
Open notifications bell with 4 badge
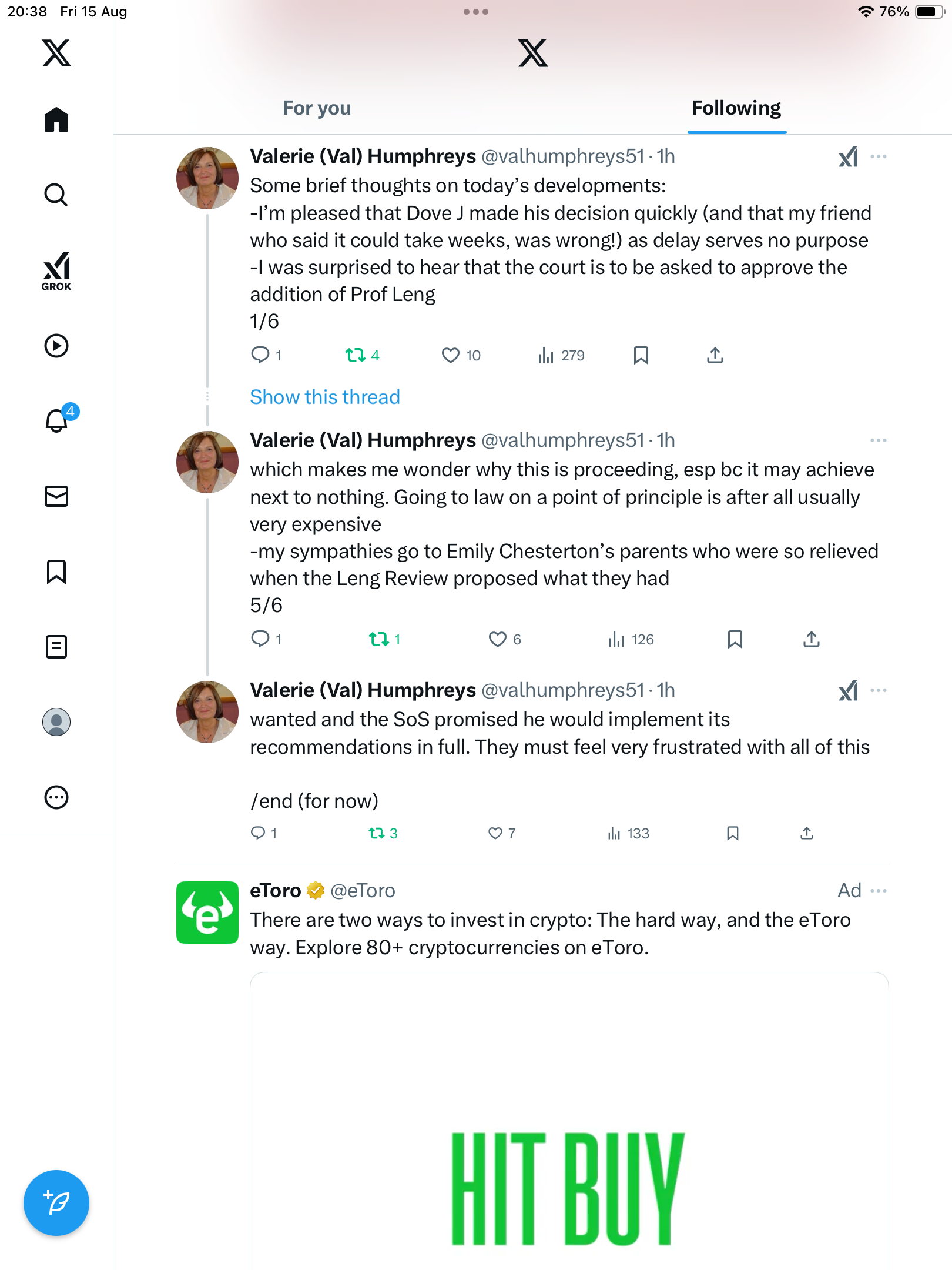pos(57,420)
